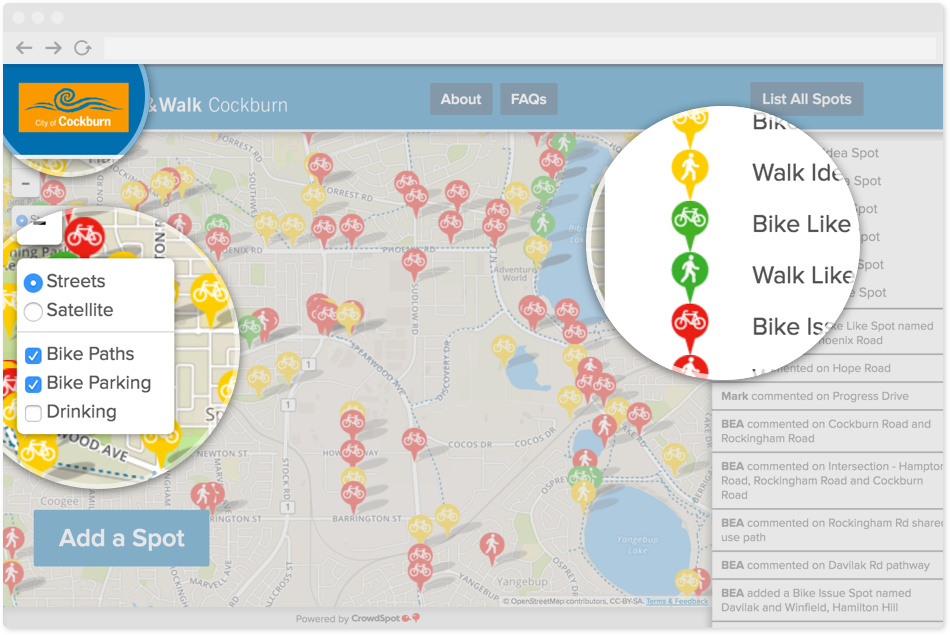Screen dimensions: 950x635
Task: Select the Streets radio button
Action: coord(33,282)
